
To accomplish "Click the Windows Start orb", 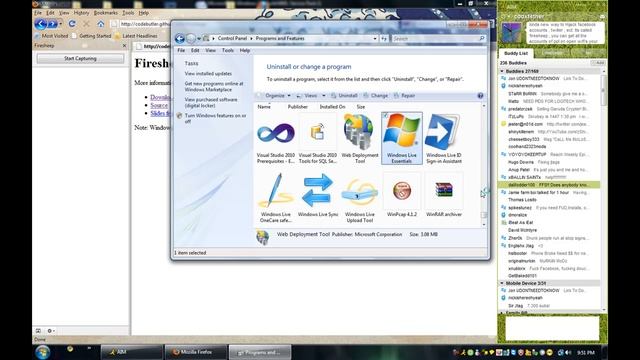I will 42,352.
